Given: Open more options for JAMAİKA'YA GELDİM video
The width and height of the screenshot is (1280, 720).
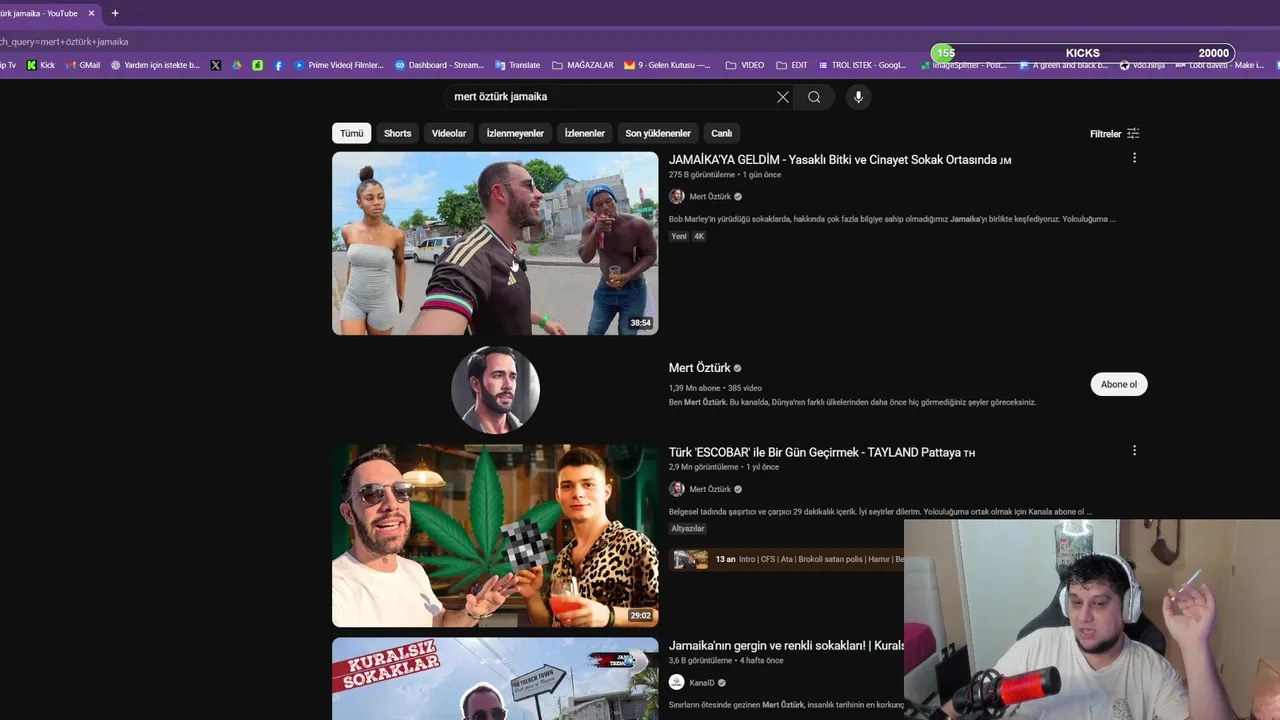Looking at the screenshot, I should coord(1134,158).
